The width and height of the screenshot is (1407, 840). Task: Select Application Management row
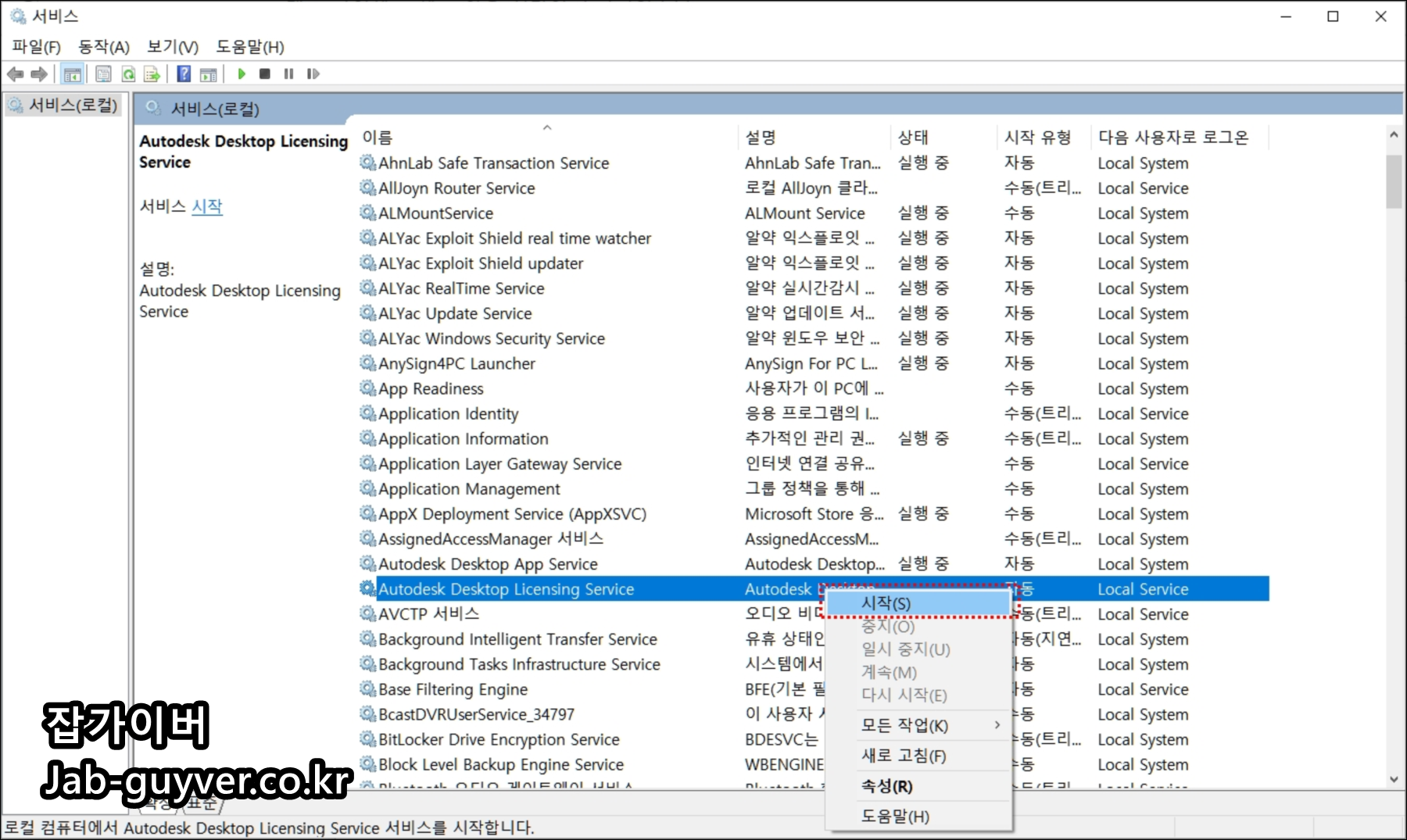[x=814, y=488]
